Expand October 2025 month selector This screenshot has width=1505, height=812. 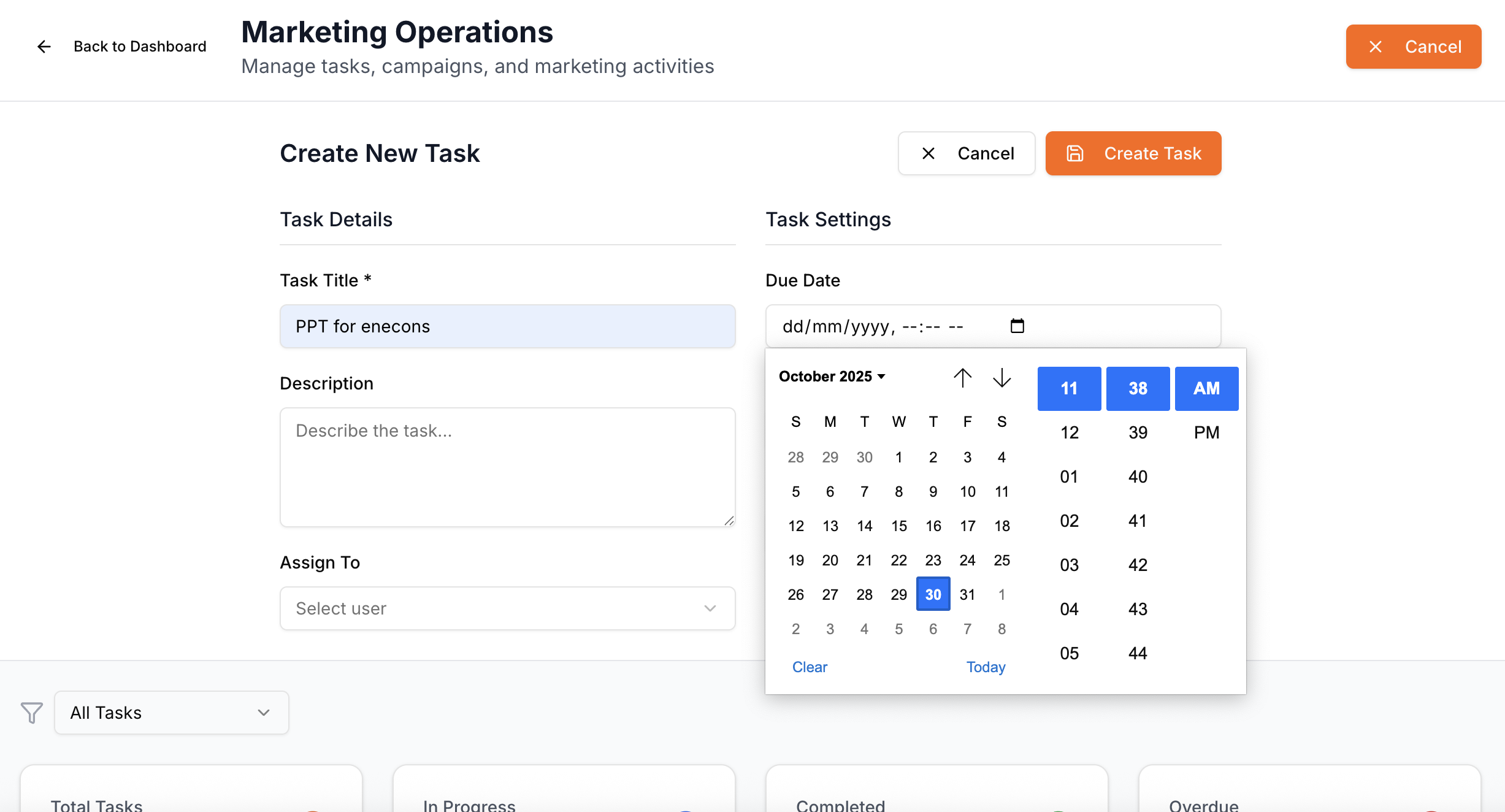(x=832, y=376)
